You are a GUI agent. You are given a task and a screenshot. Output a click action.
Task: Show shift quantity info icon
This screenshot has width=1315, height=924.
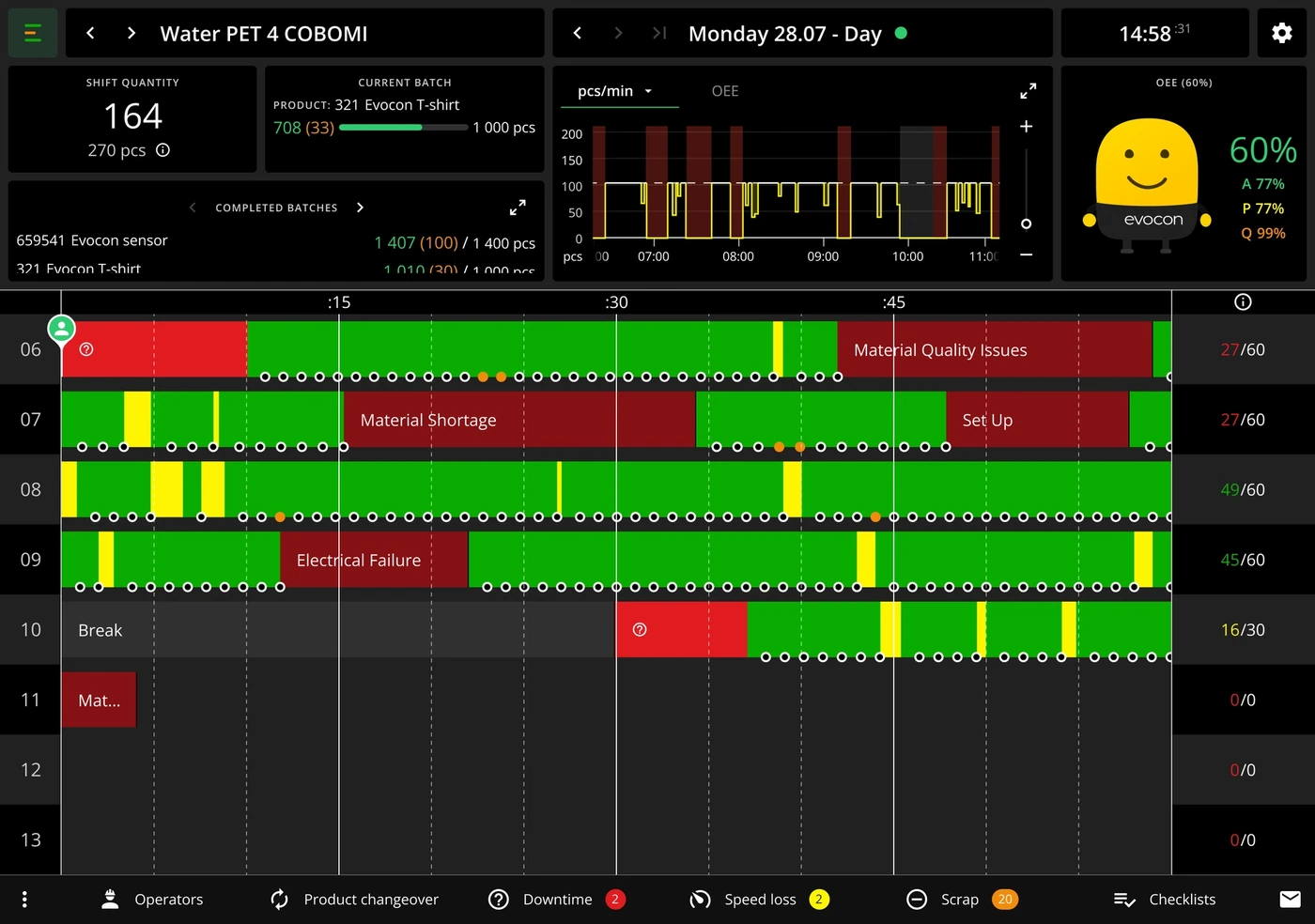click(162, 150)
